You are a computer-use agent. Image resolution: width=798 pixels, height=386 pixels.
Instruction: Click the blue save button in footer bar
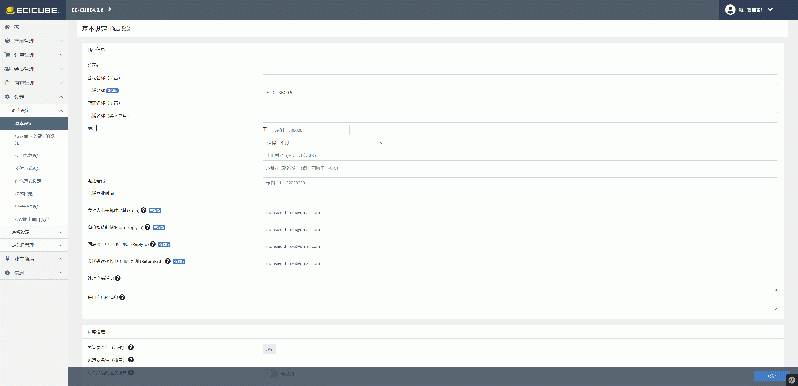click(x=772, y=376)
